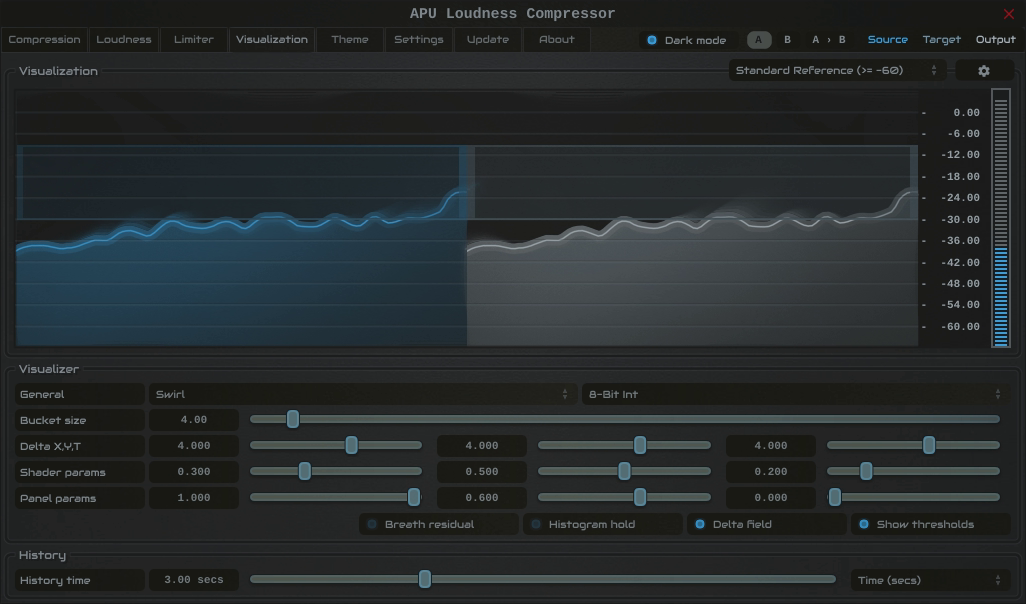Enable Histogram hold
Screen dimensions: 1026x604
[602, 524]
